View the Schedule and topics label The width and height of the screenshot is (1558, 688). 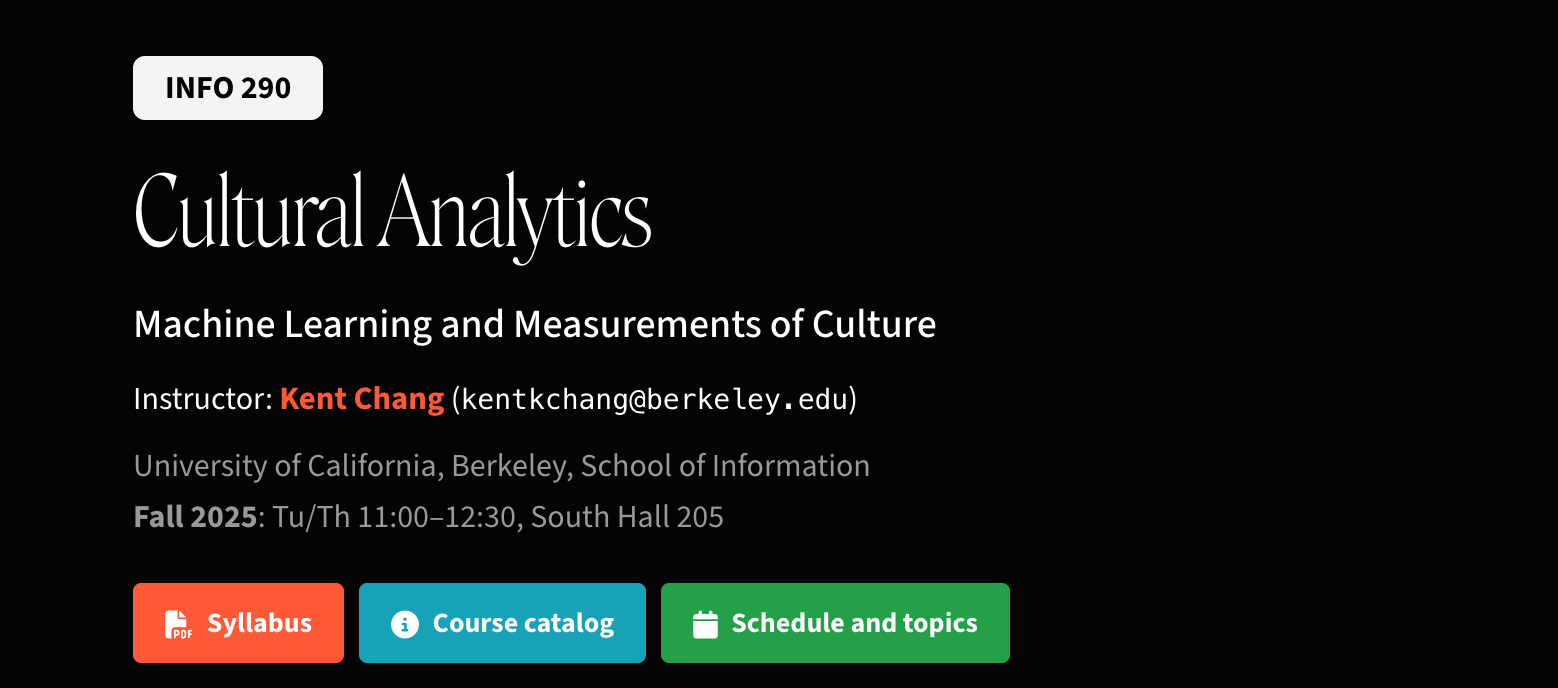tap(854, 623)
